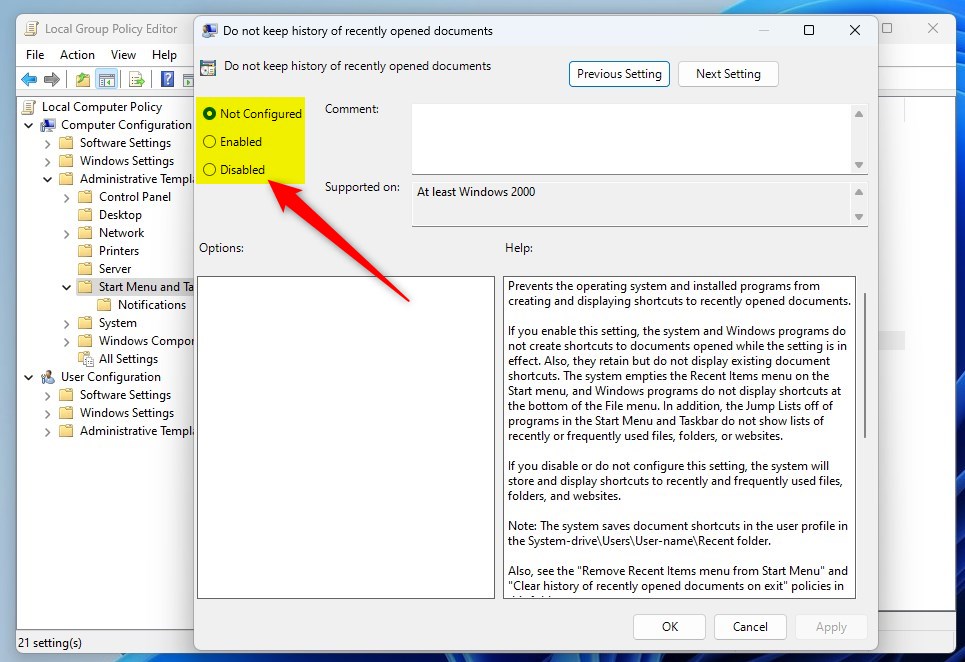
Task: Collapse the Start Menu and Taskbar node
Action: click(x=66, y=287)
